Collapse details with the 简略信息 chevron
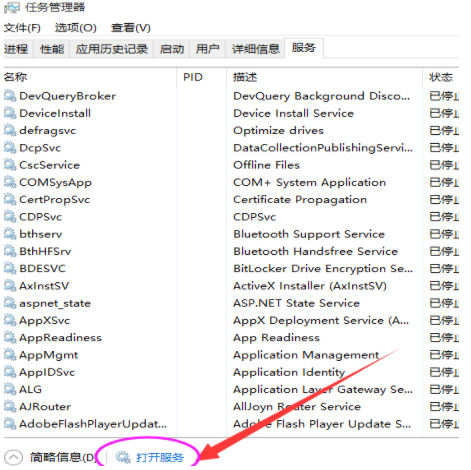This screenshot has width=471, height=470. tap(13, 457)
